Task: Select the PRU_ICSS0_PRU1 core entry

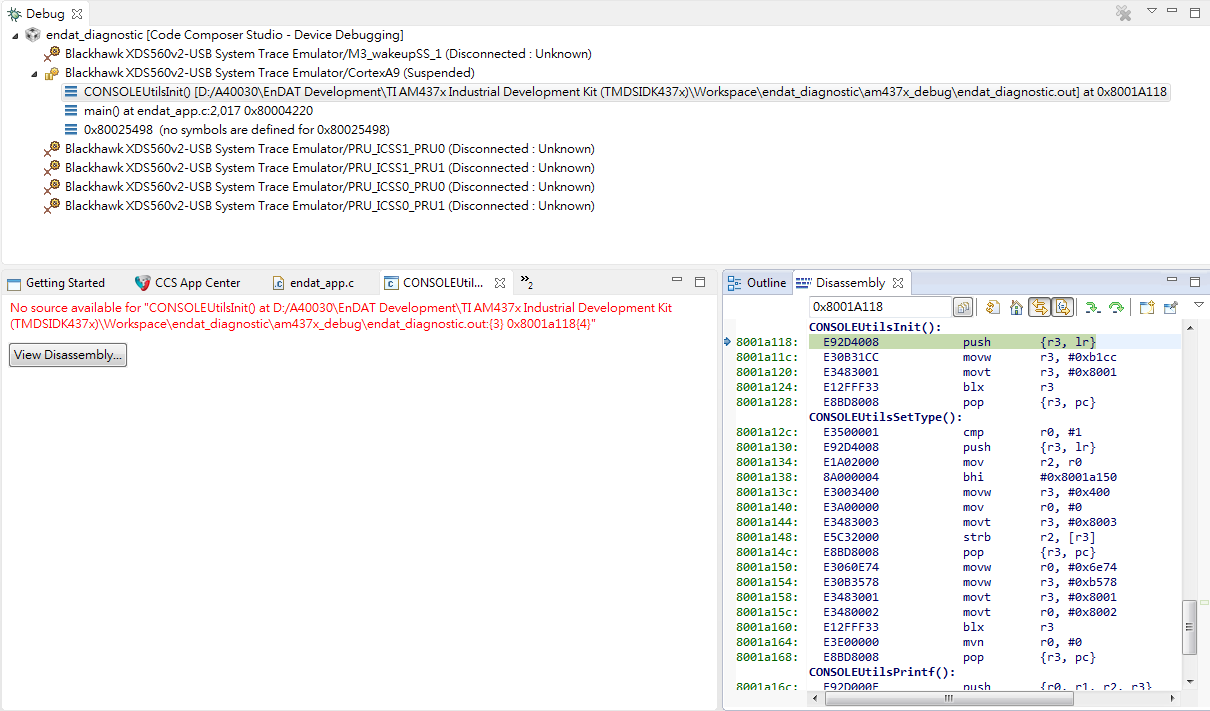Action: click(x=330, y=206)
